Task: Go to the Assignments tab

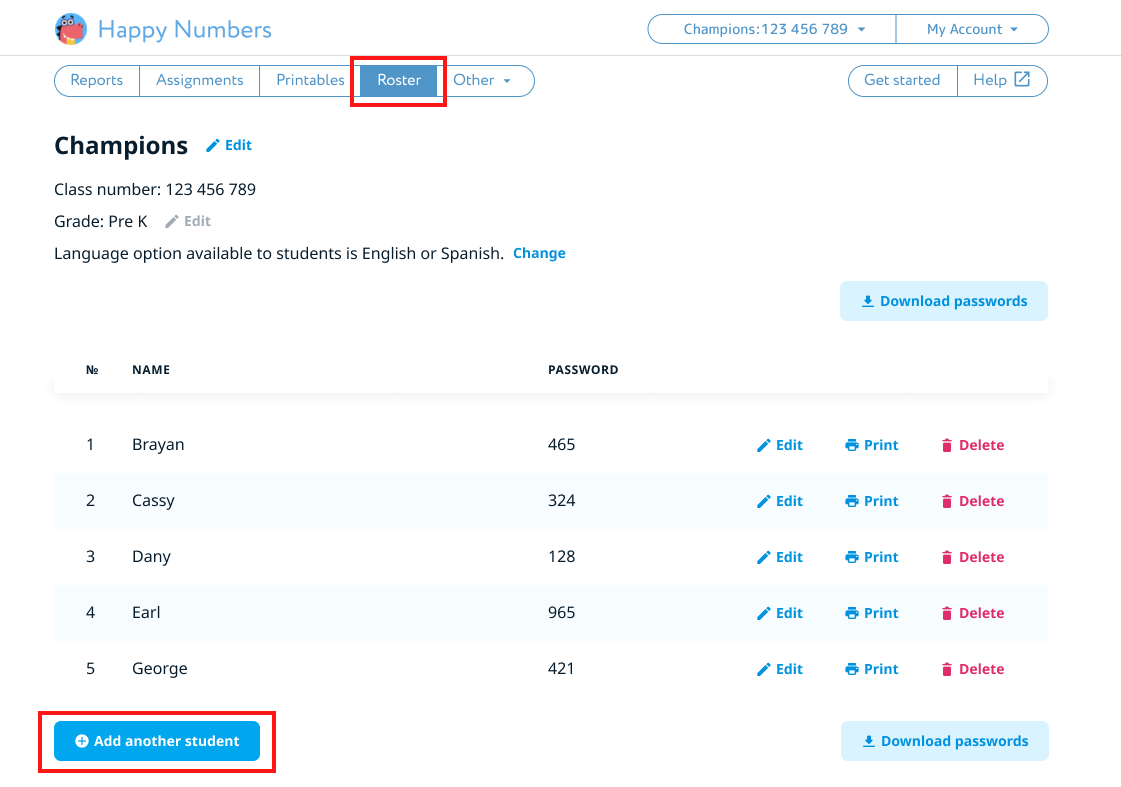Action: pos(200,80)
